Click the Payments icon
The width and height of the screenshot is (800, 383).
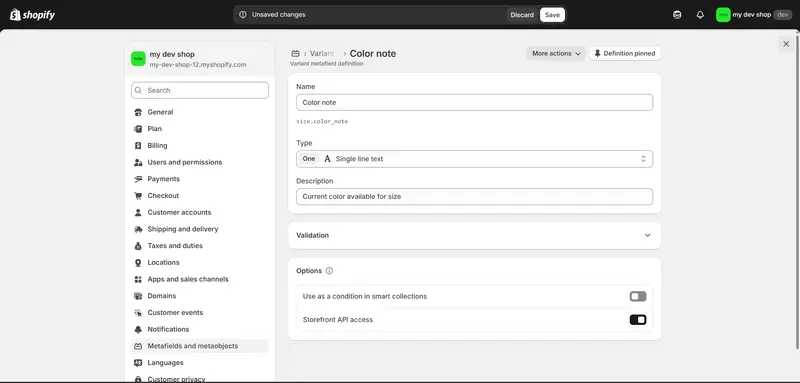(x=138, y=179)
